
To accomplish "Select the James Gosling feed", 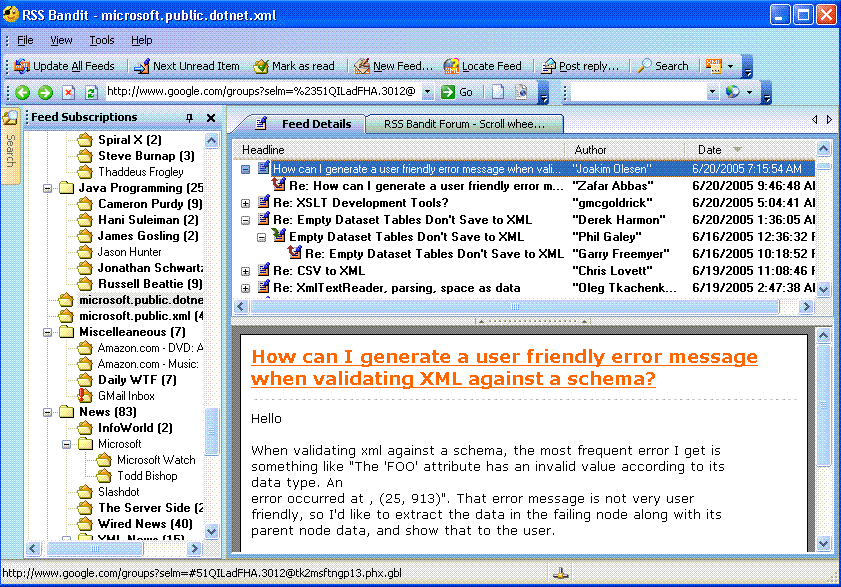I will 148,236.
